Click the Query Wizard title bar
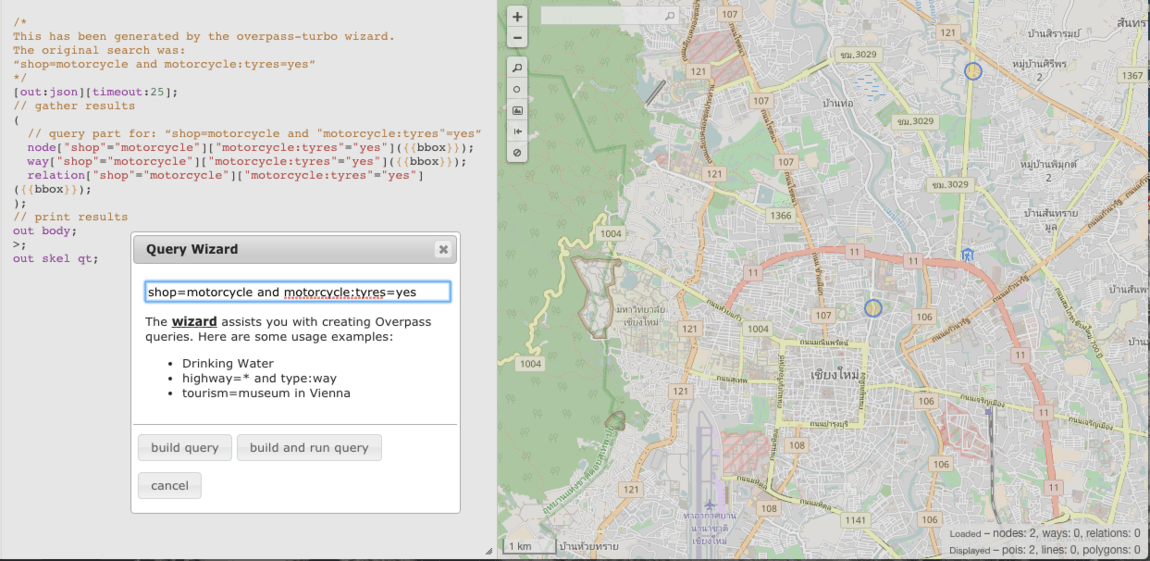The width and height of the screenshot is (1150, 561). coord(294,249)
